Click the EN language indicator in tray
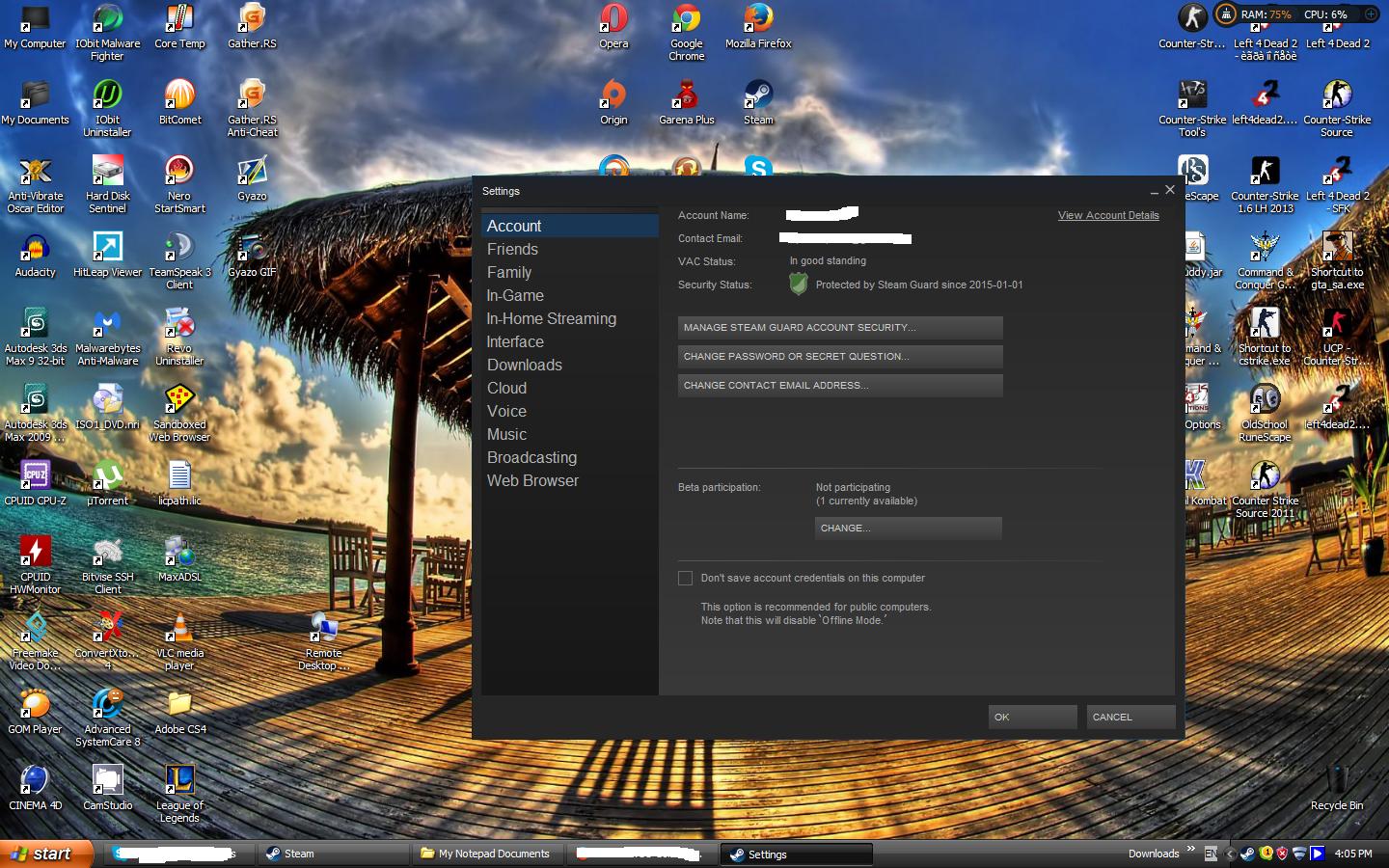This screenshot has width=1389, height=868. pyautogui.click(x=1211, y=854)
